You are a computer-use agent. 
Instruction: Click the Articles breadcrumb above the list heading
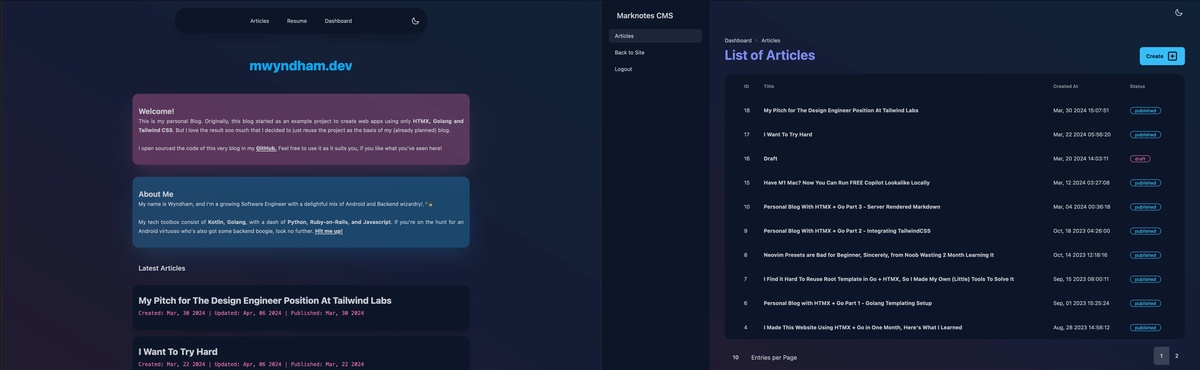[x=771, y=41]
